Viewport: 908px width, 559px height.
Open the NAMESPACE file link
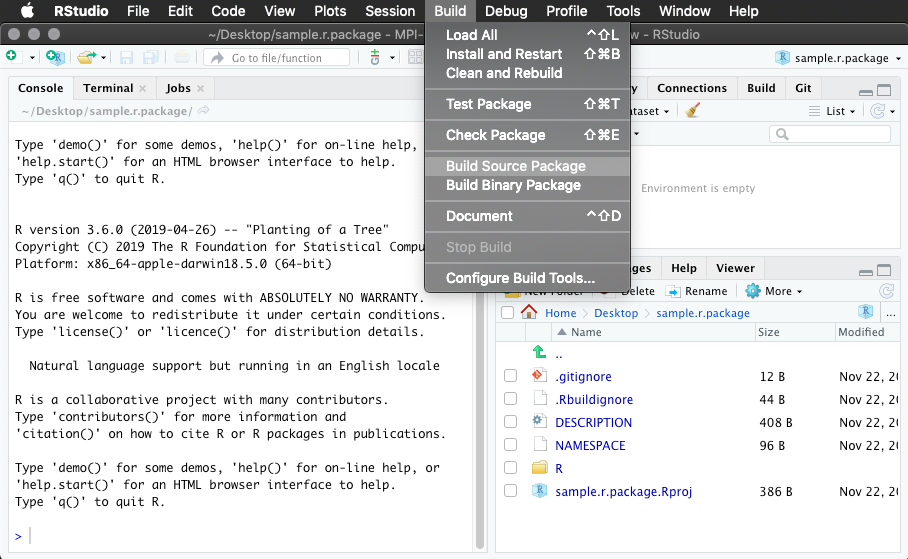(590, 445)
